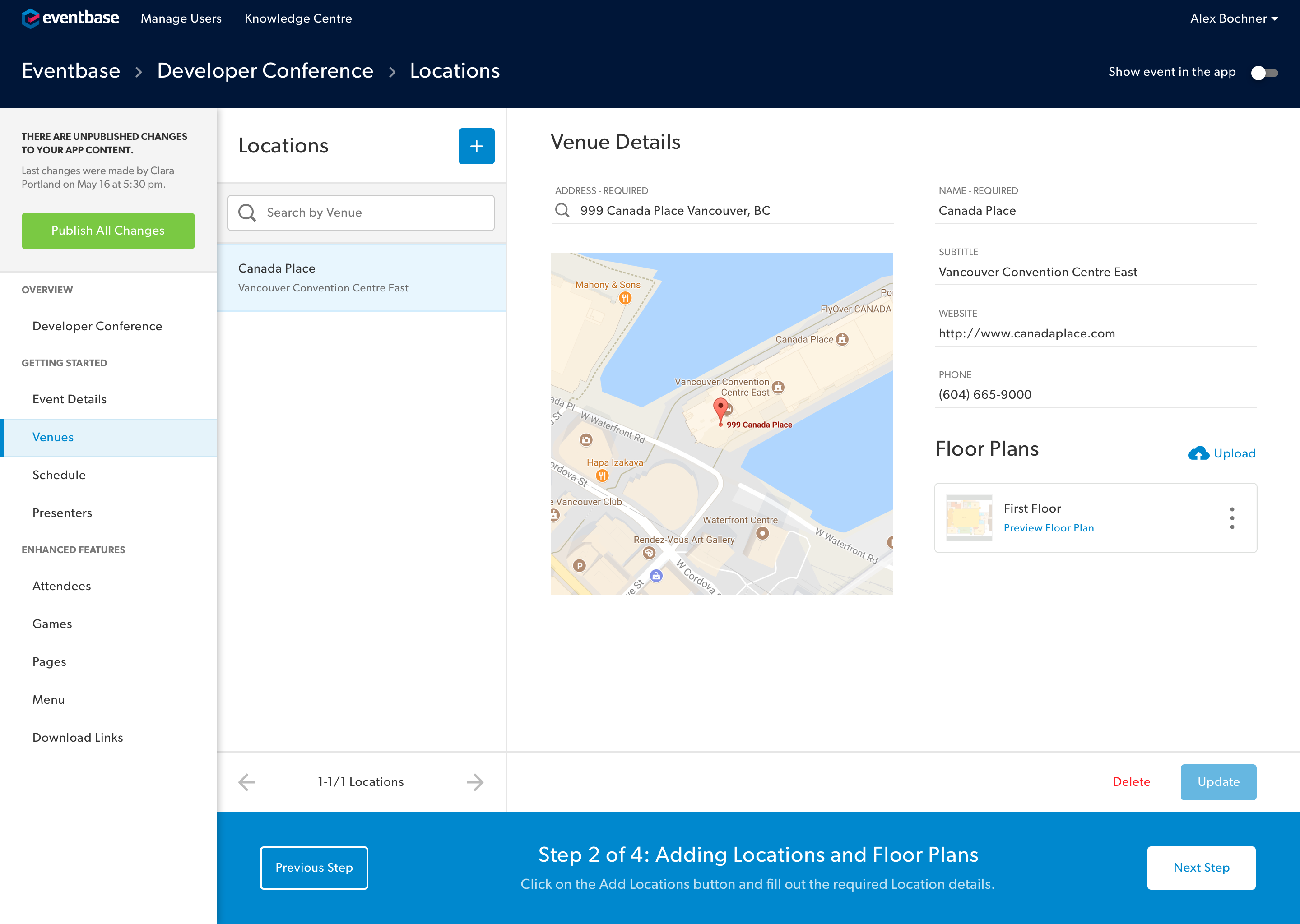This screenshot has width=1300, height=924.
Task: Click the Website field
Action: tap(1096, 333)
